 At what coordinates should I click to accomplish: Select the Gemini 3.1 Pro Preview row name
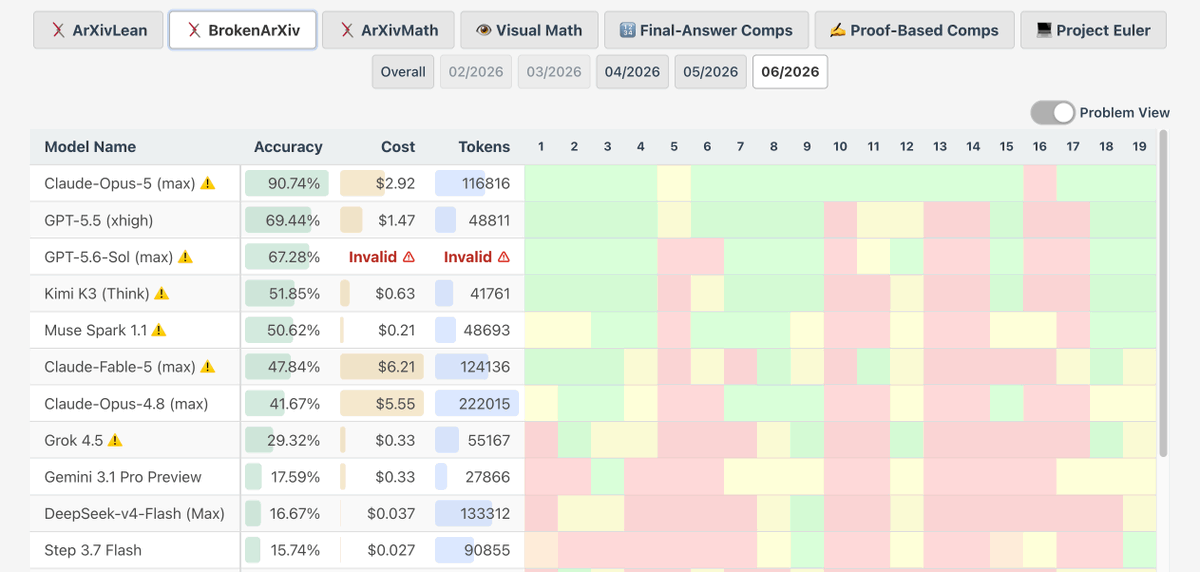pos(123,477)
